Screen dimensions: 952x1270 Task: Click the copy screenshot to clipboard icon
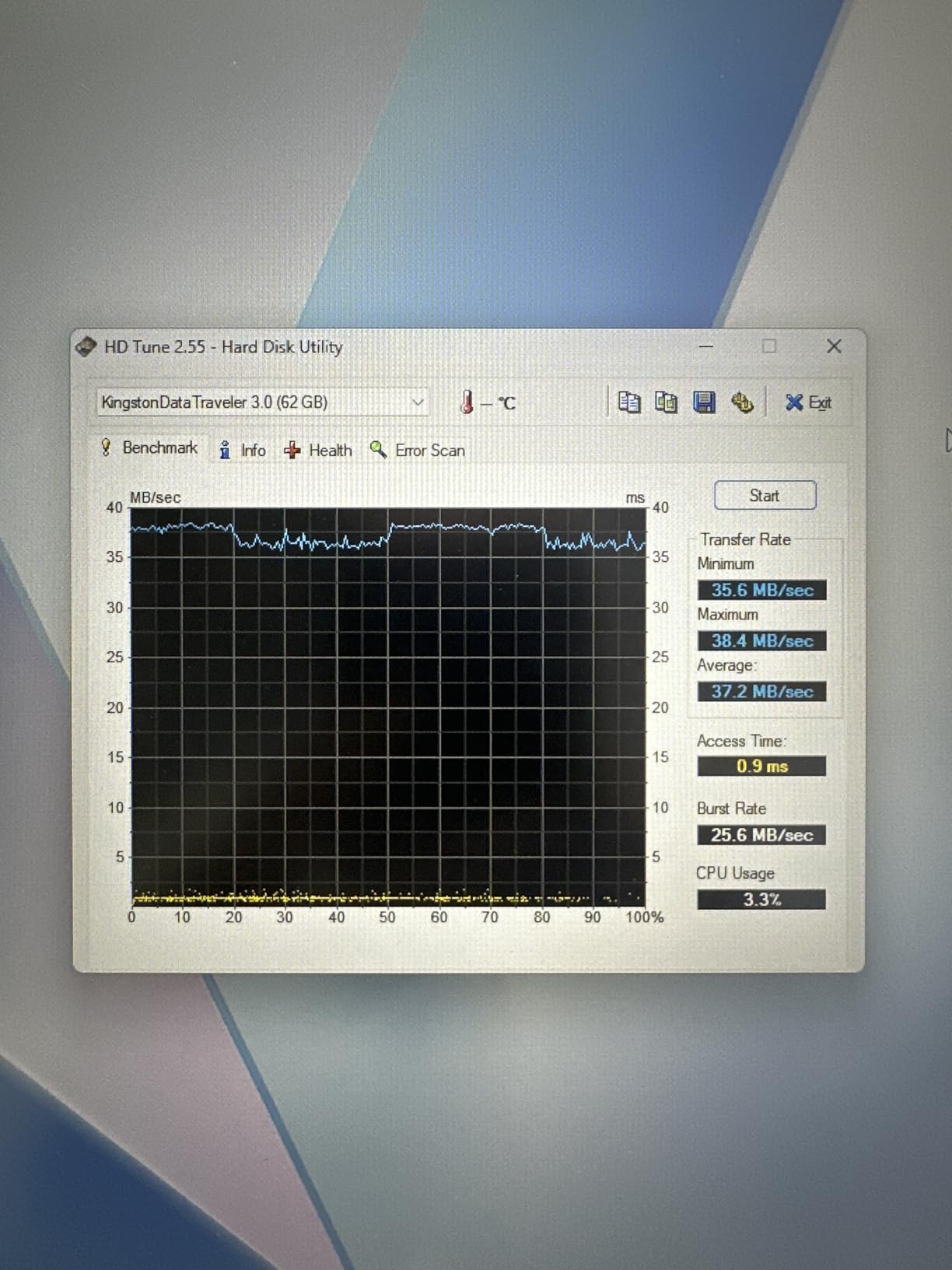tap(666, 402)
